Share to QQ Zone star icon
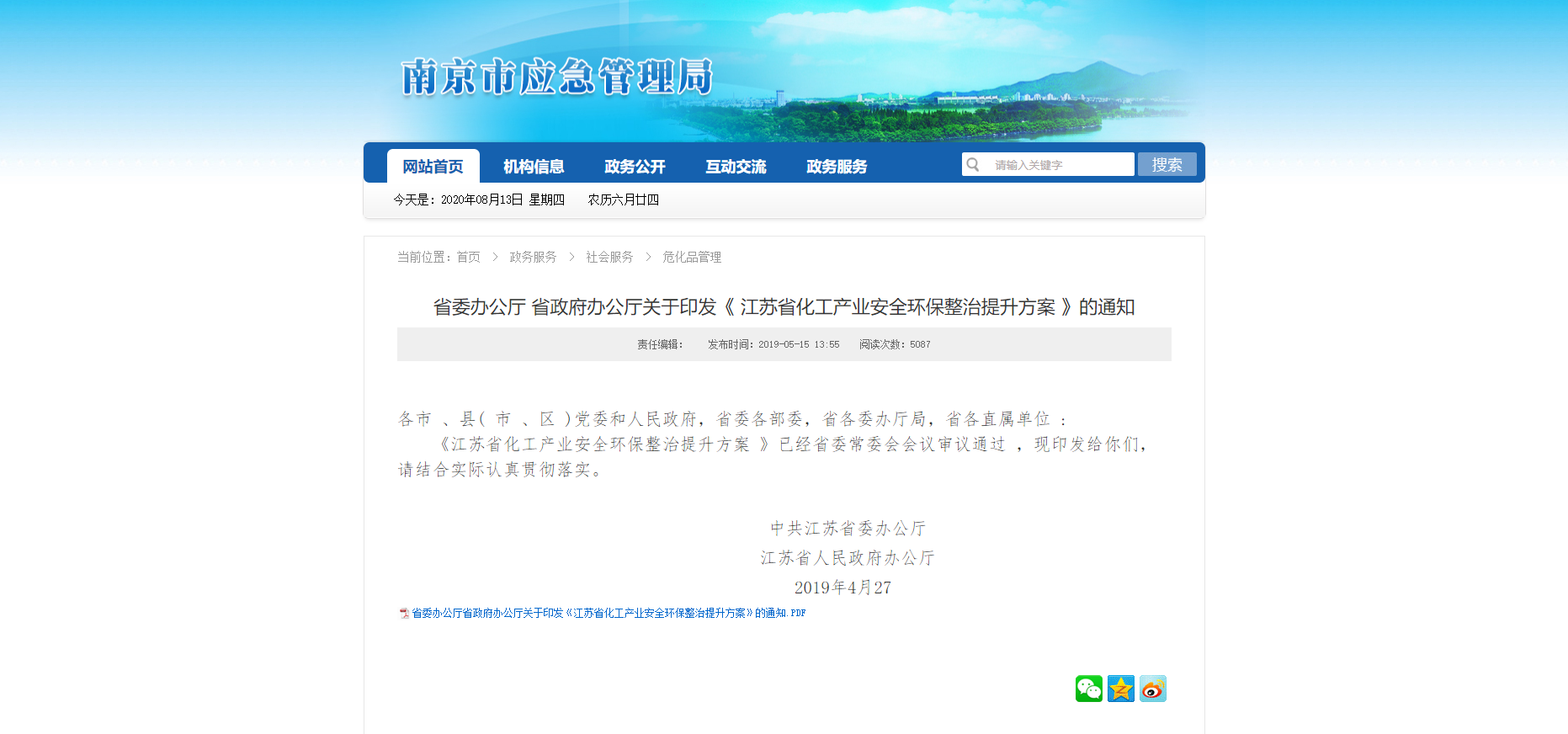The width and height of the screenshot is (1568, 734). [x=1121, y=689]
